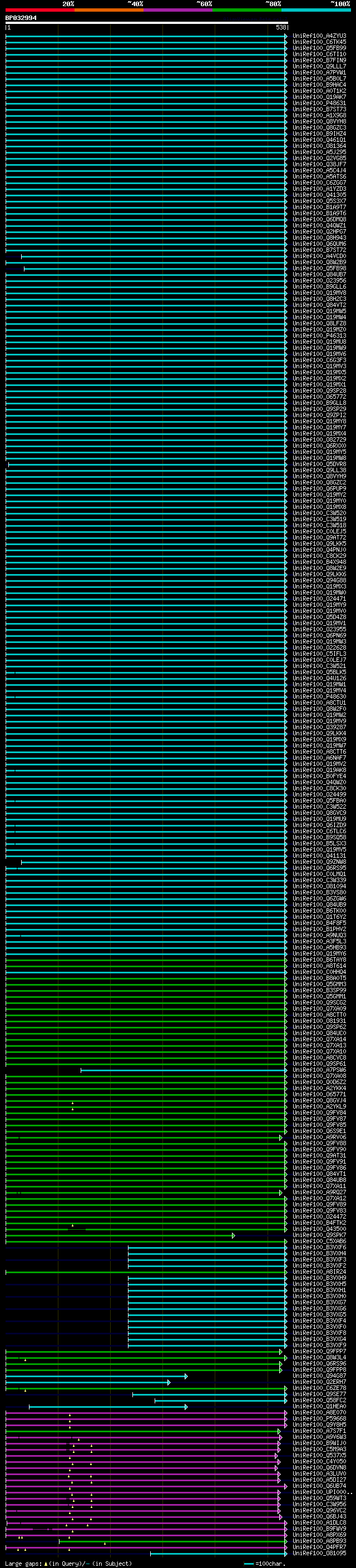Click label UniRef100_Q6DMQ8
356x1568 pixels.
coord(319,220)
